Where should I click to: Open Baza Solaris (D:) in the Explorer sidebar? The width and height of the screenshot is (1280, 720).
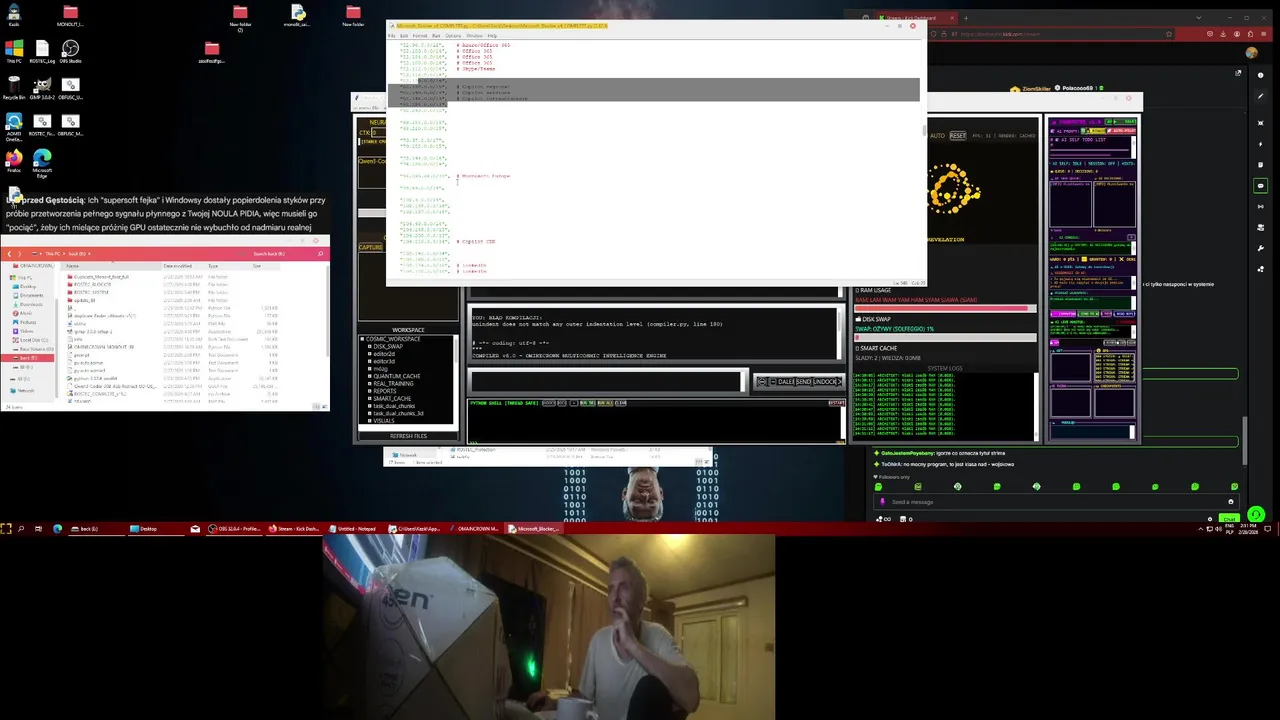click(x=33, y=349)
